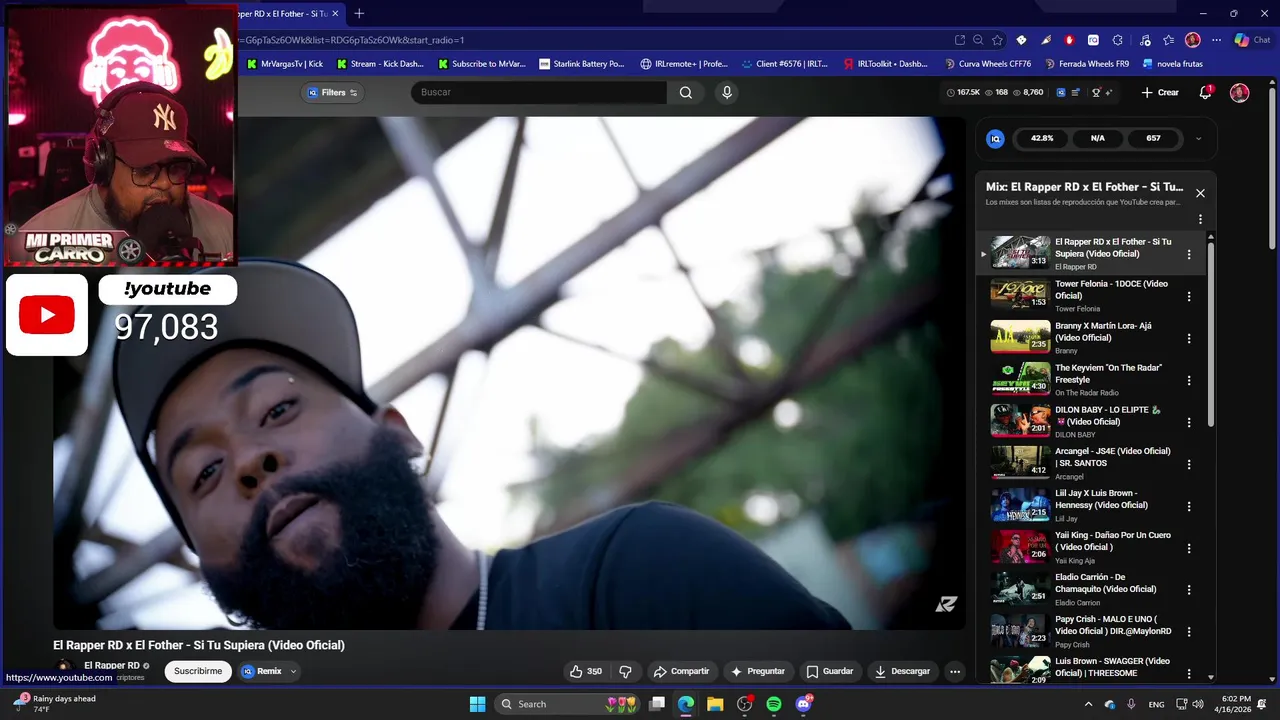Click the YouTube Buscar search field
Screen dimensions: 1280x720
pos(538,92)
